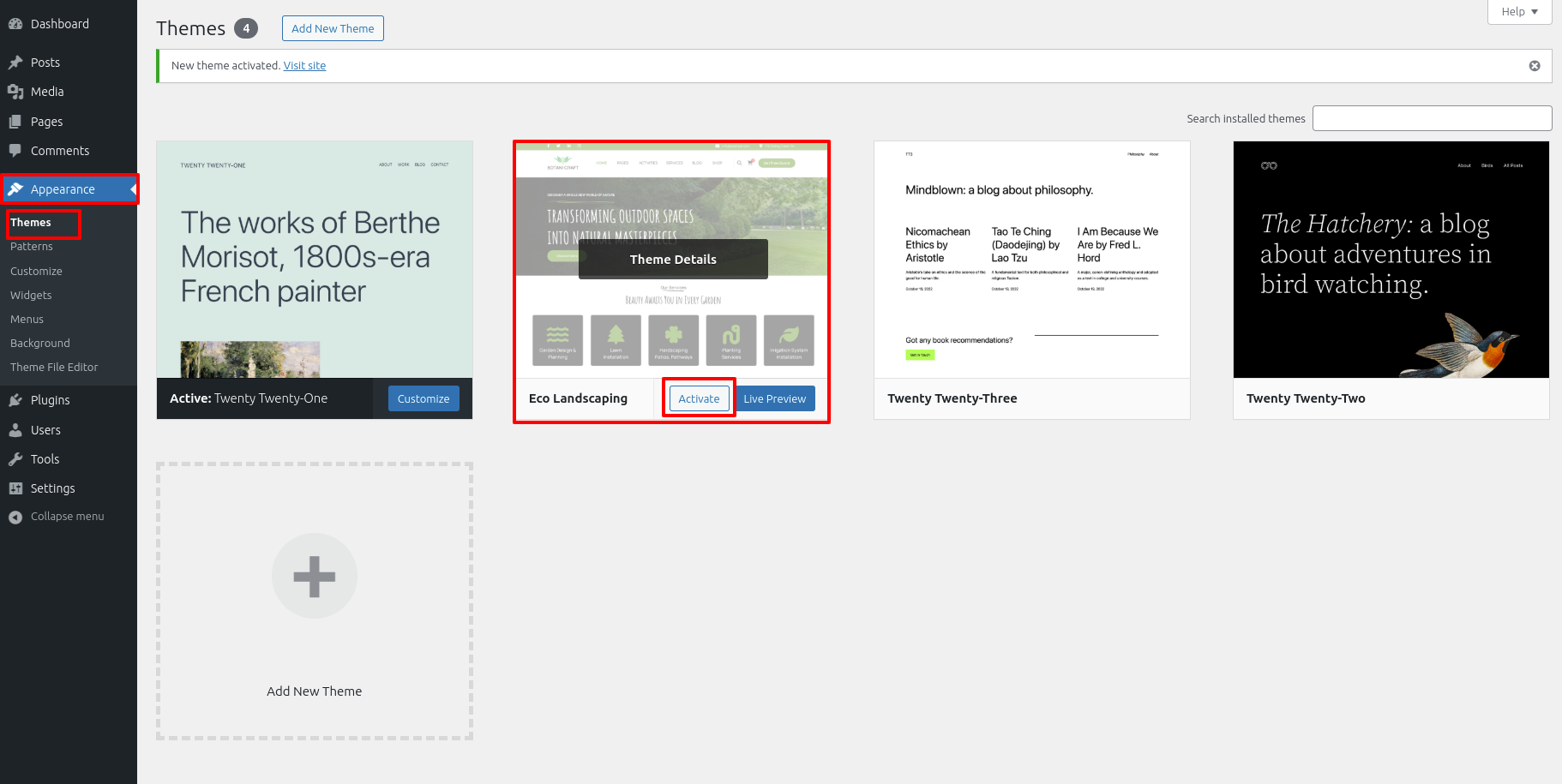Select Customize submenu item
Screen dimensions: 1562x784
tap(36, 272)
